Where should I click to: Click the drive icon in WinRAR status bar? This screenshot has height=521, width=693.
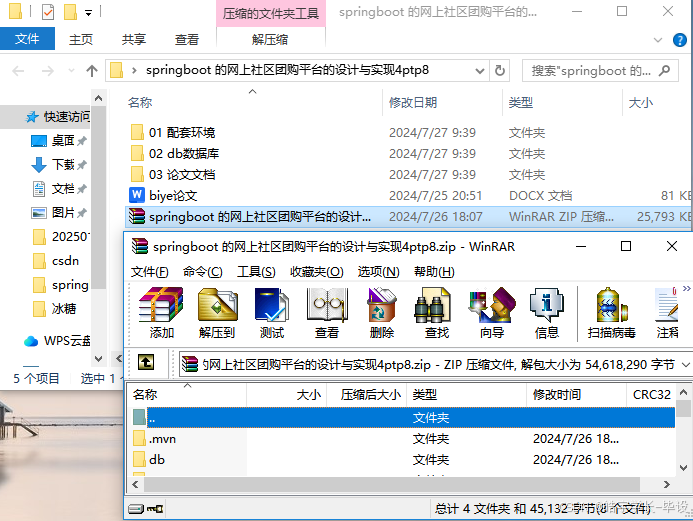tap(136, 509)
